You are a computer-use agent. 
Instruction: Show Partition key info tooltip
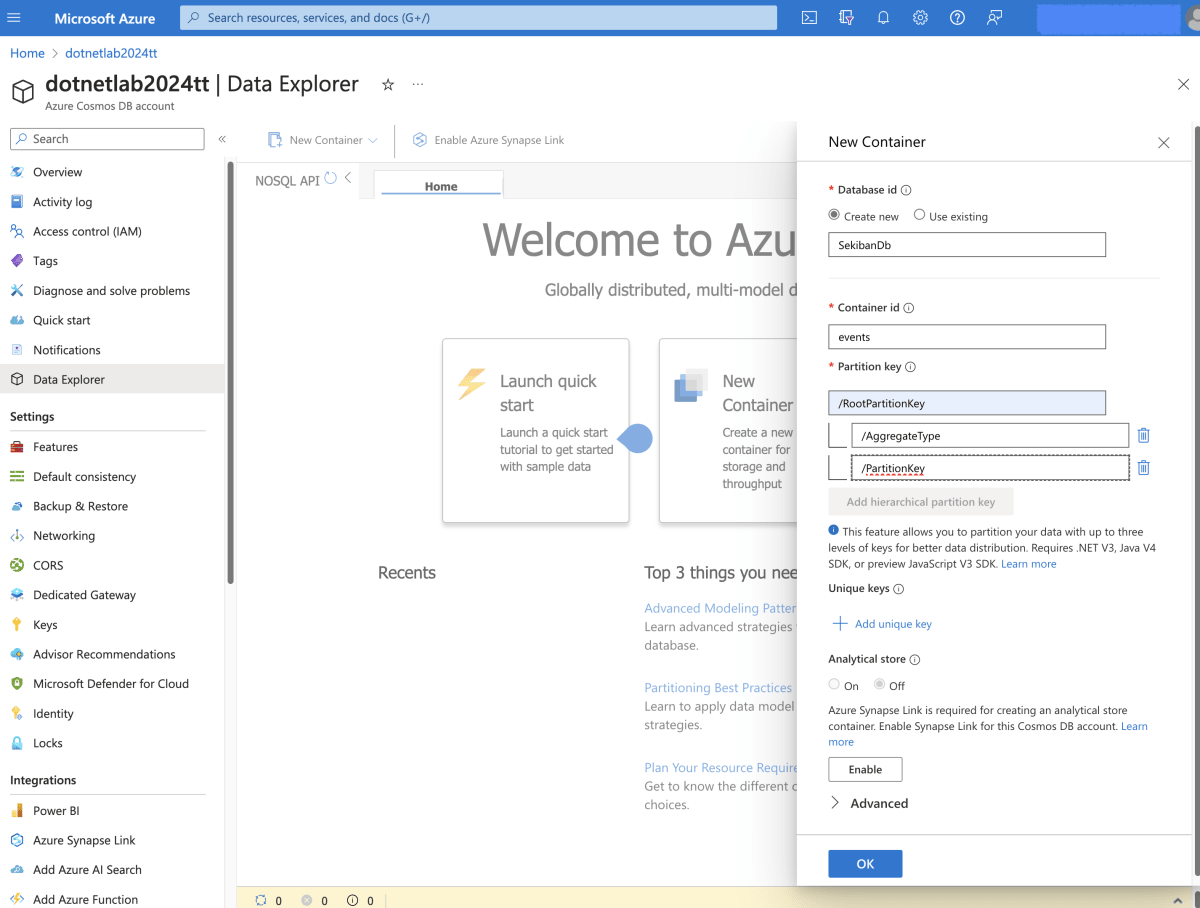[x=910, y=367]
